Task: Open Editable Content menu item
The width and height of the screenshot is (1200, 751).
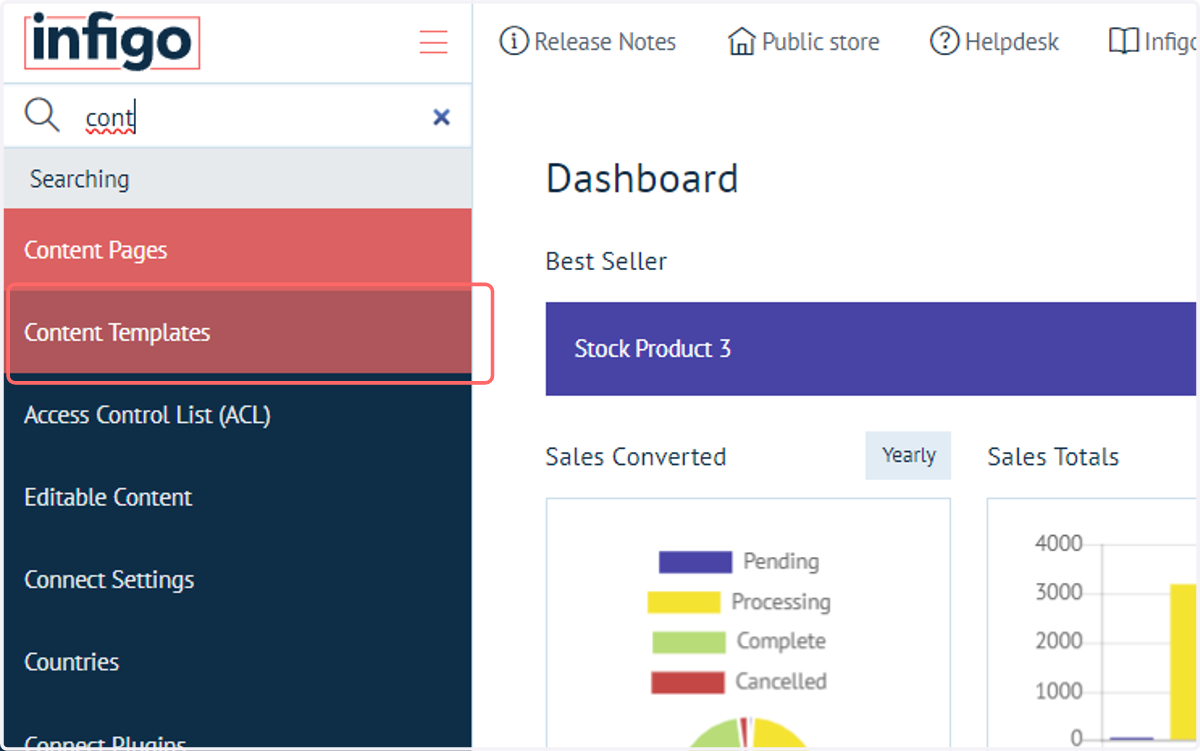Action: pyautogui.click(x=238, y=497)
